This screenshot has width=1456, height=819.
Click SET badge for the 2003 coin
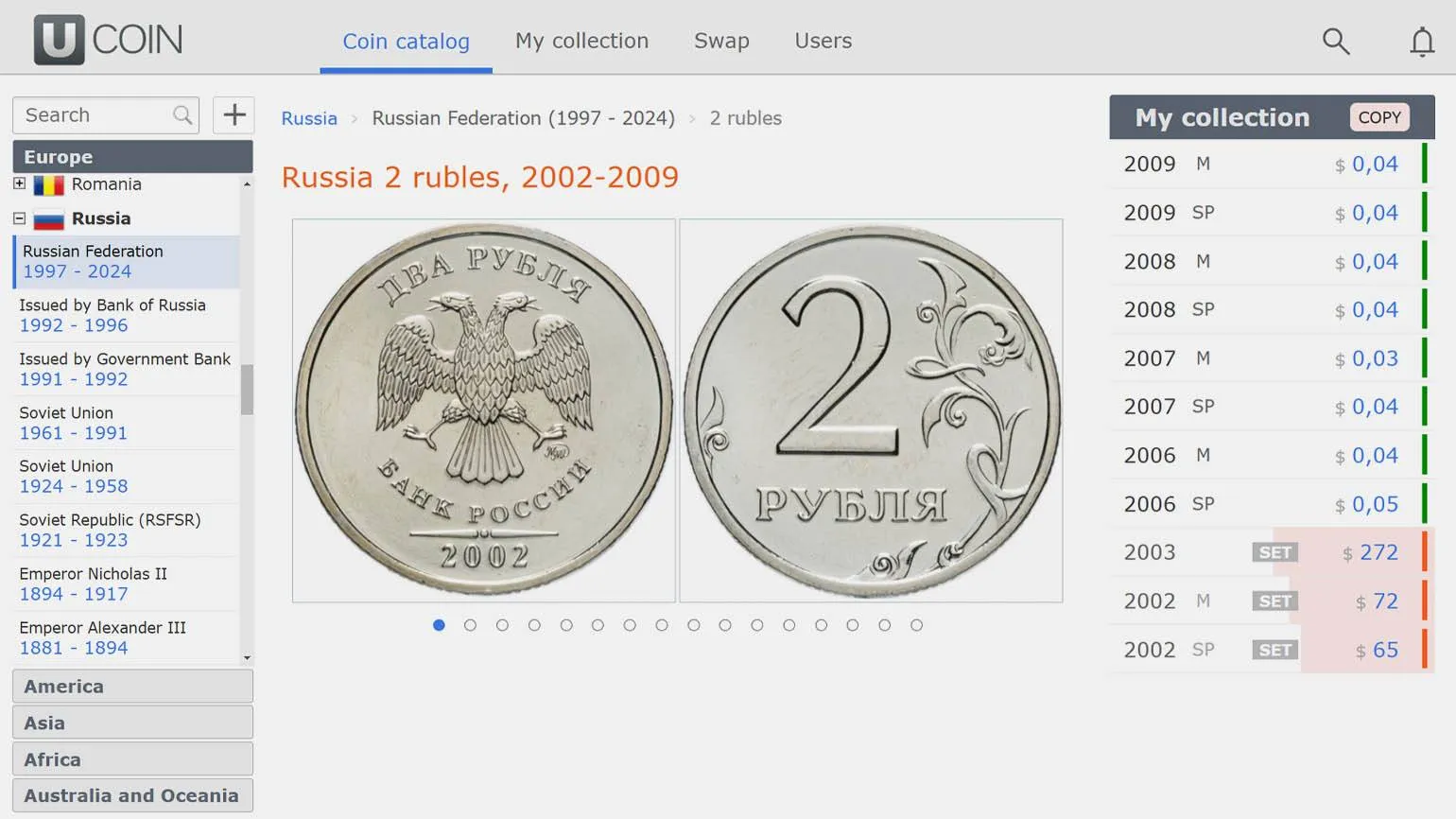pos(1274,552)
